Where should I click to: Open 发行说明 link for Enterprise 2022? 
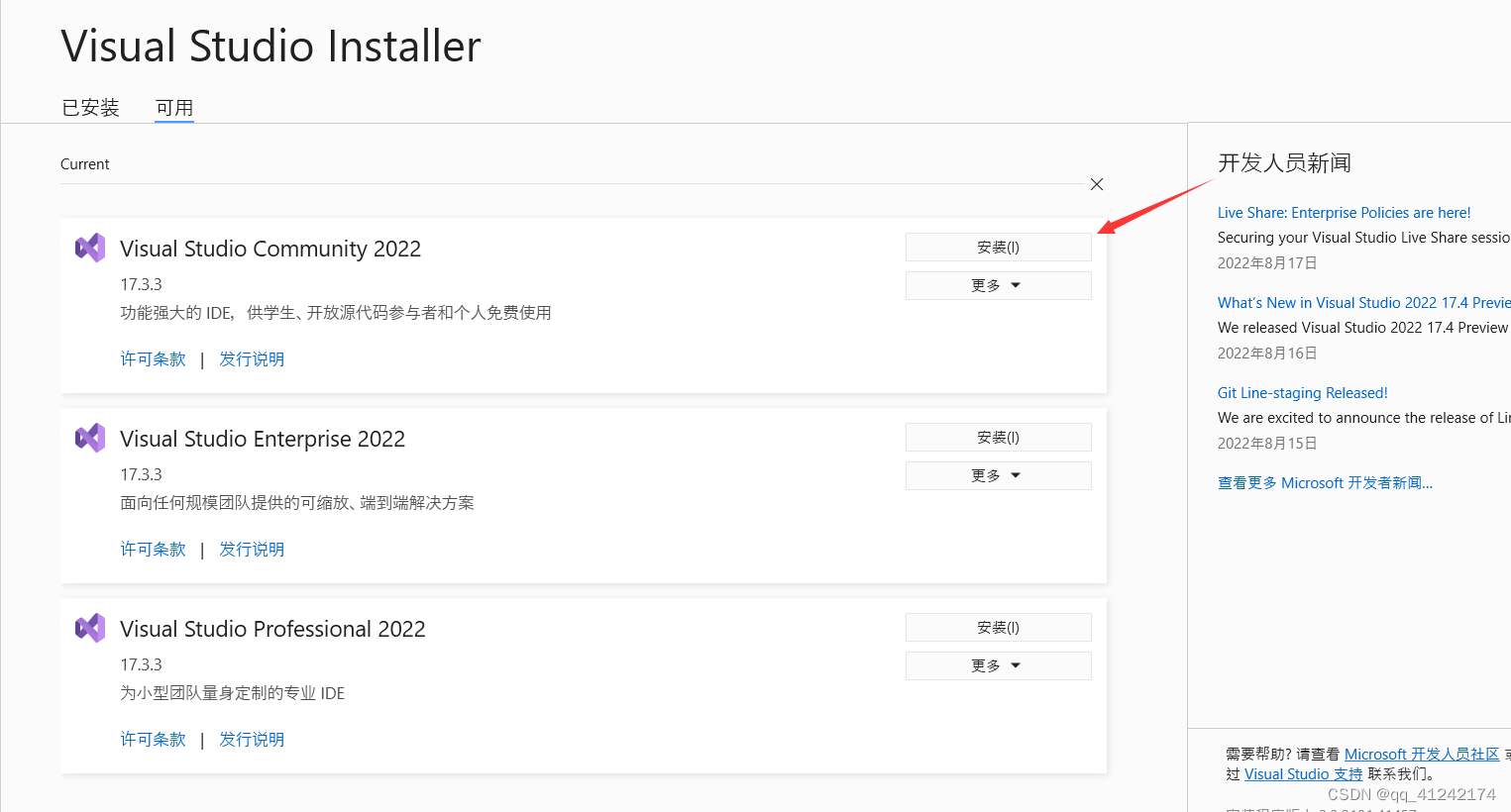(252, 550)
